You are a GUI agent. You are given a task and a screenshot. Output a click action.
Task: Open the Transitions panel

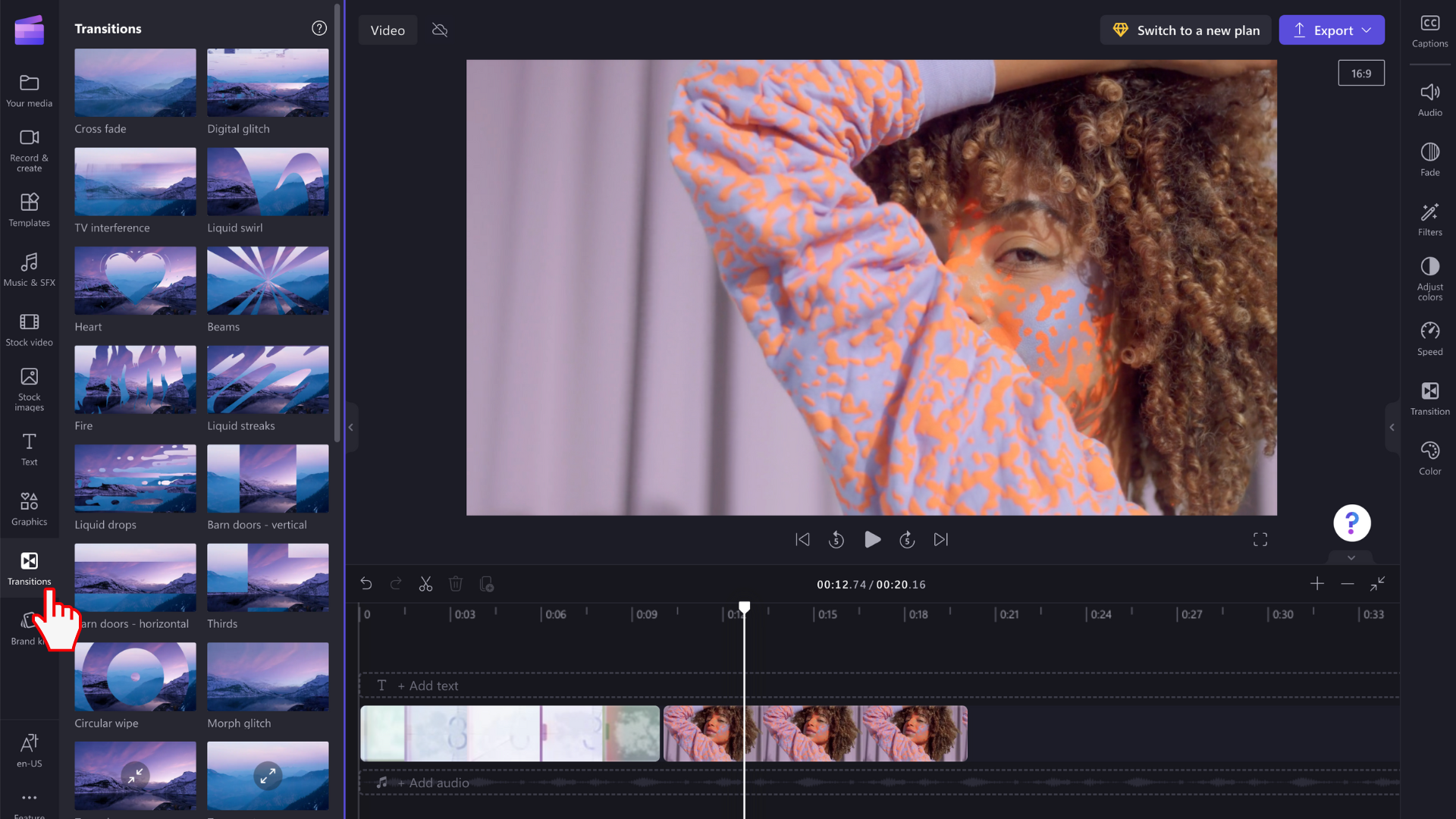29,567
